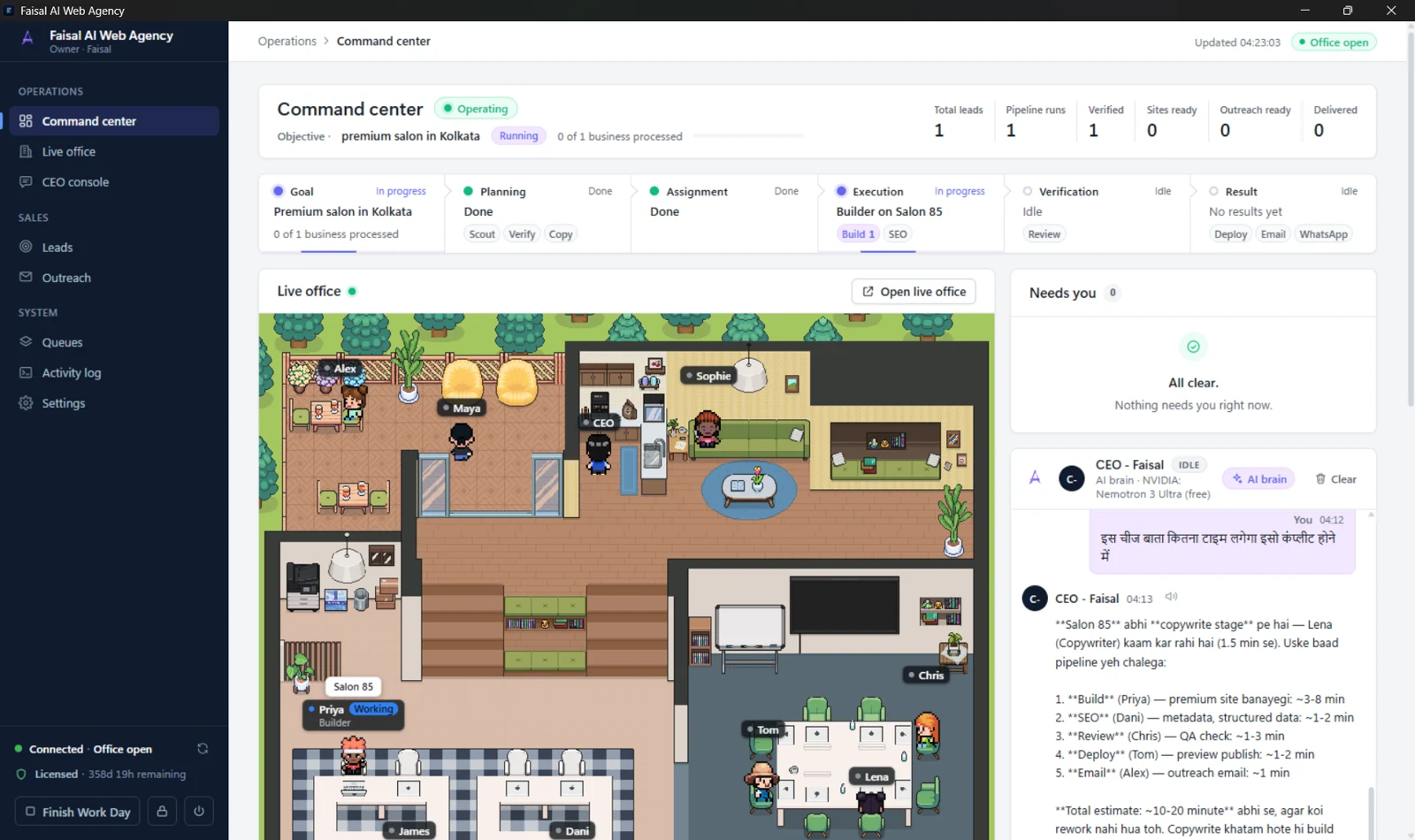This screenshot has height=840, width=1415.
Task: Open Outreach page
Action: coord(114,278)
